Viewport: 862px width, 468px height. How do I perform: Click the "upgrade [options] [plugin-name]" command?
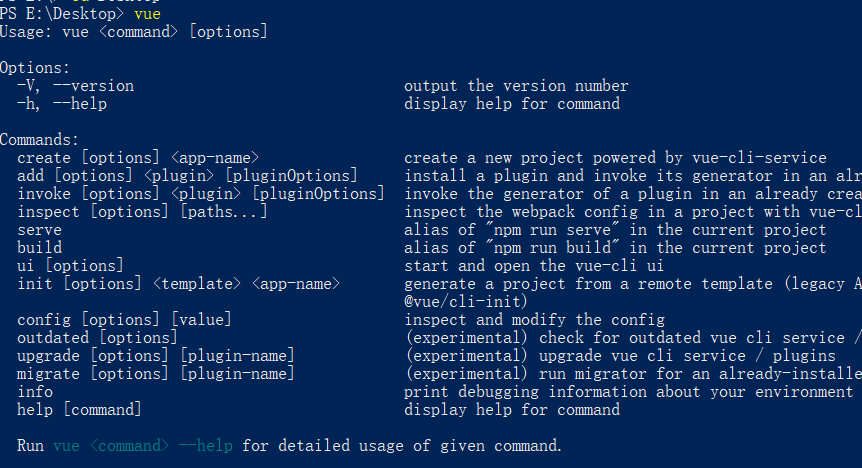point(156,356)
